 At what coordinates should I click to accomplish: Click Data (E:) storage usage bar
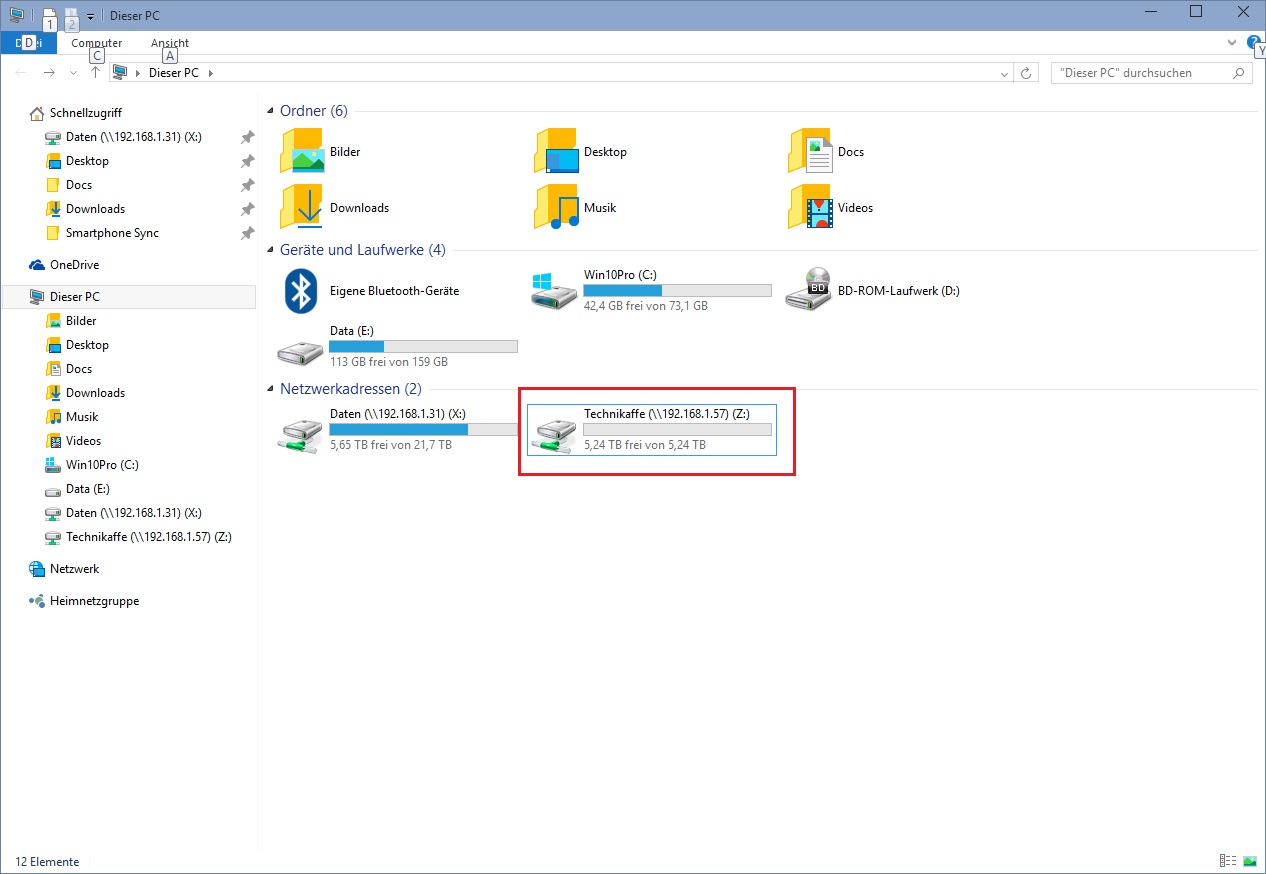coord(423,347)
